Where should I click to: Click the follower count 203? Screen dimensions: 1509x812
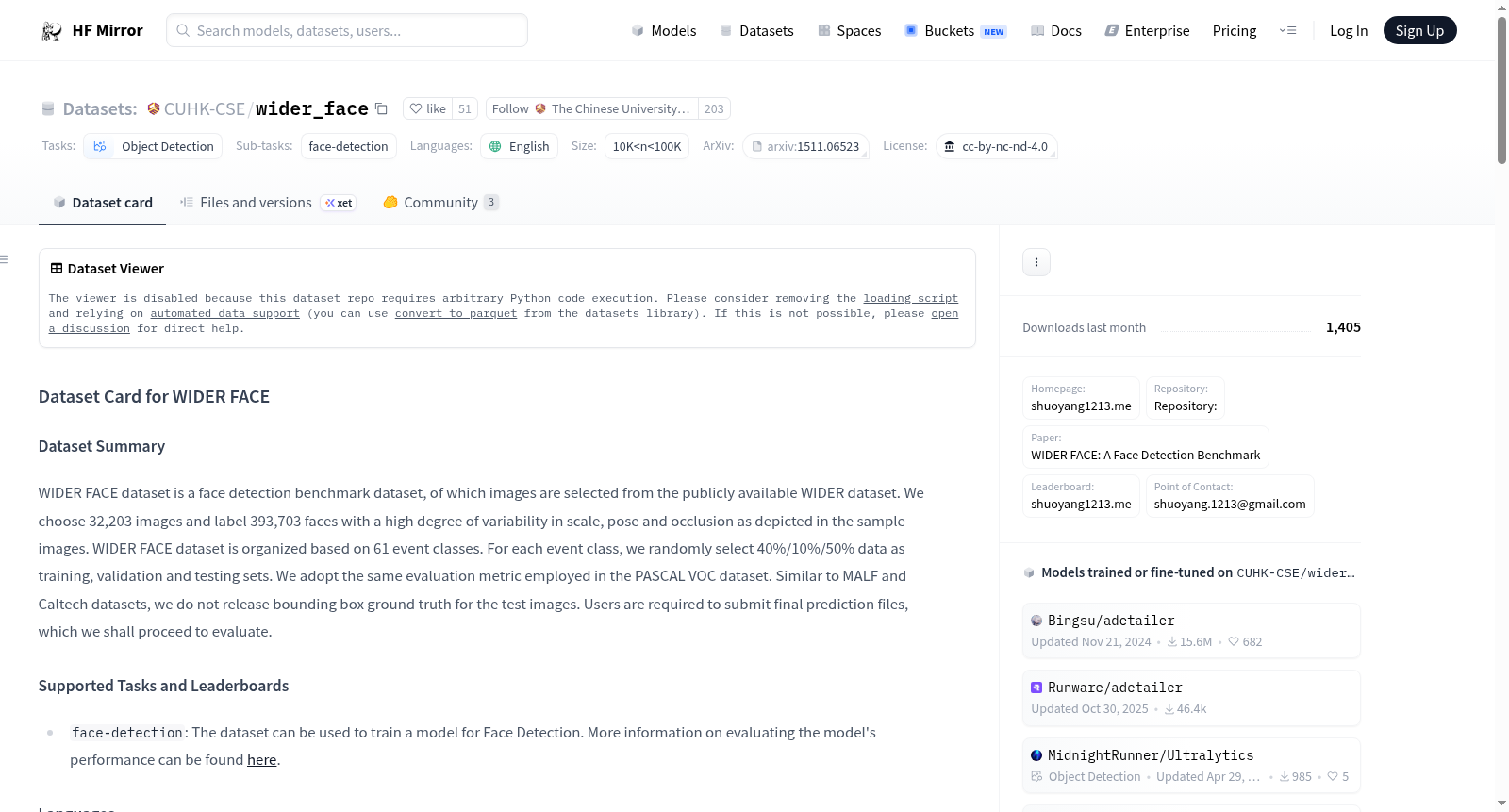(714, 108)
